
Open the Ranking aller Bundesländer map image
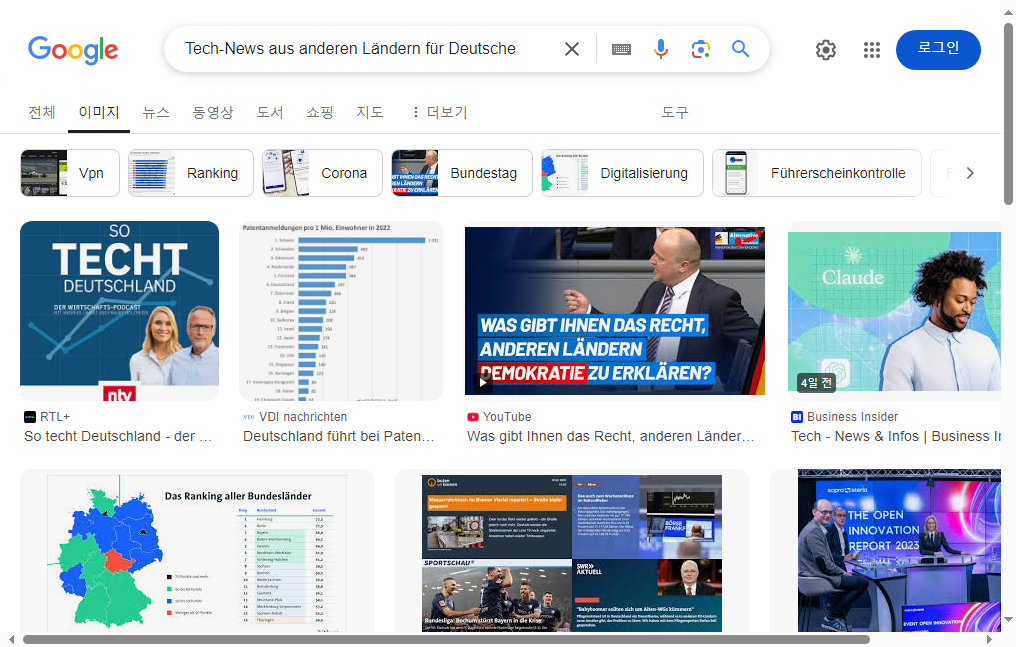[197, 551]
